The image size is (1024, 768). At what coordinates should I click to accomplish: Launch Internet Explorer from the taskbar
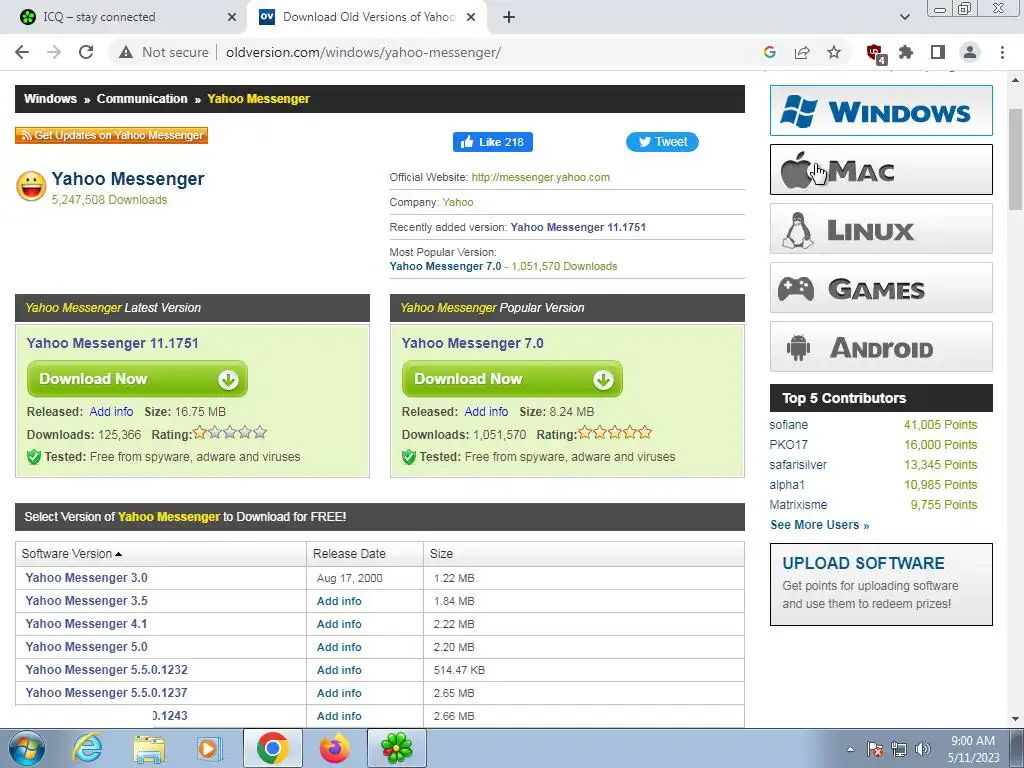[x=88, y=748]
